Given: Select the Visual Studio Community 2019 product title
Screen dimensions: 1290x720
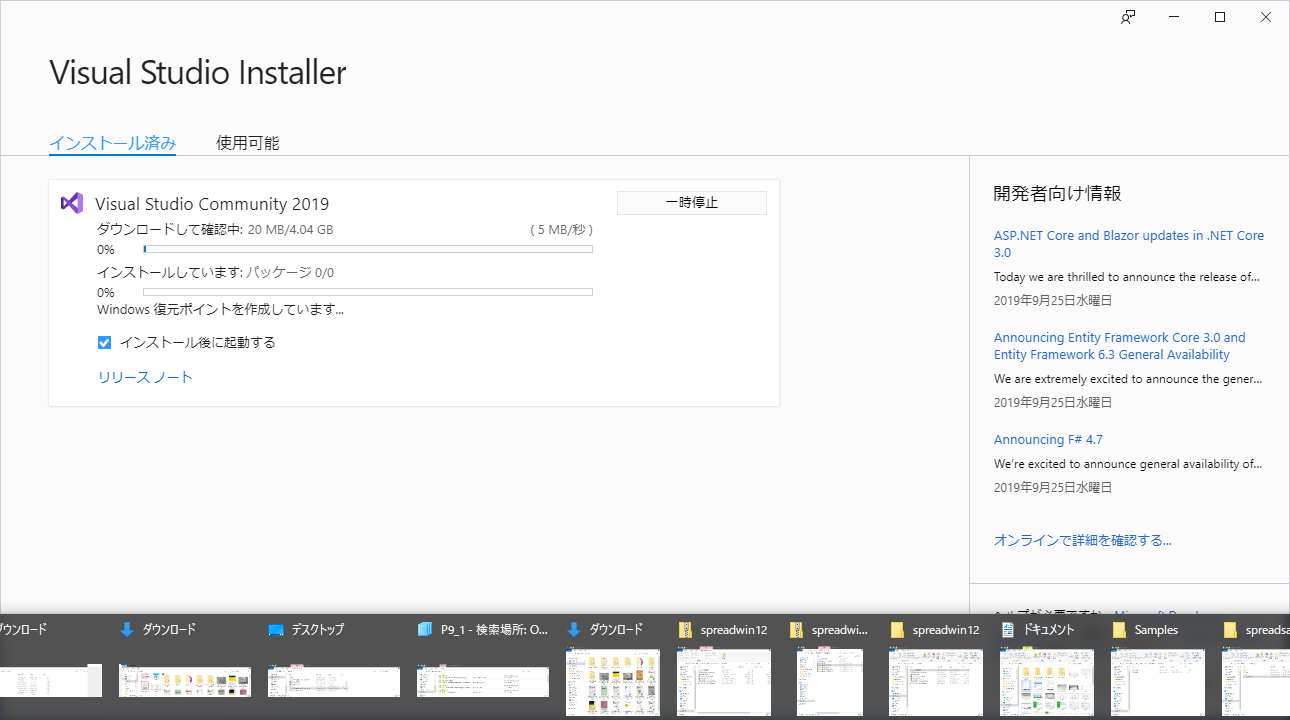Looking at the screenshot, I should point(212,204).
